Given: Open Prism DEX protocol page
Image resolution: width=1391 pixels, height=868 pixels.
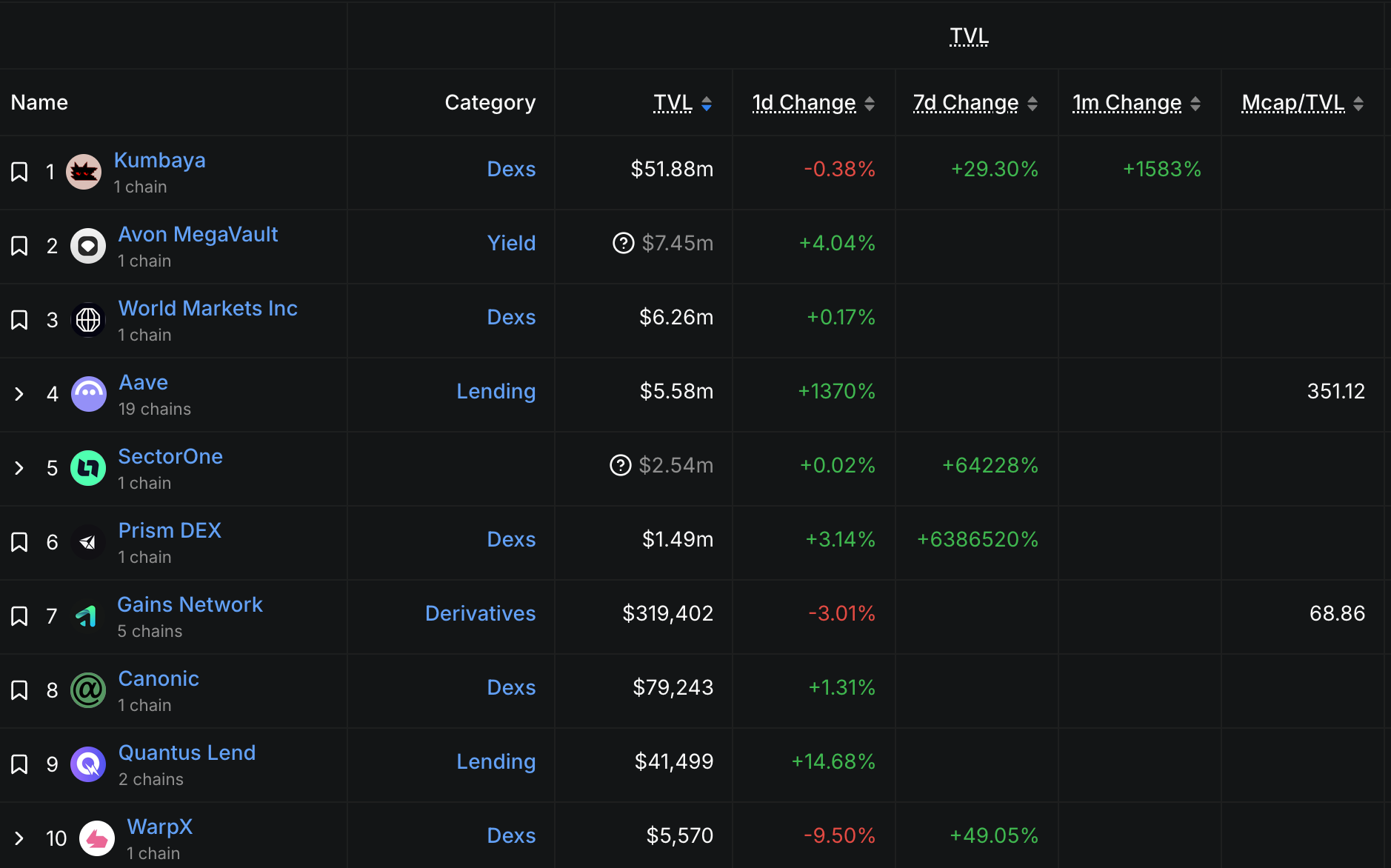Looking at the screenshot, I should click(x=170, y=530).
